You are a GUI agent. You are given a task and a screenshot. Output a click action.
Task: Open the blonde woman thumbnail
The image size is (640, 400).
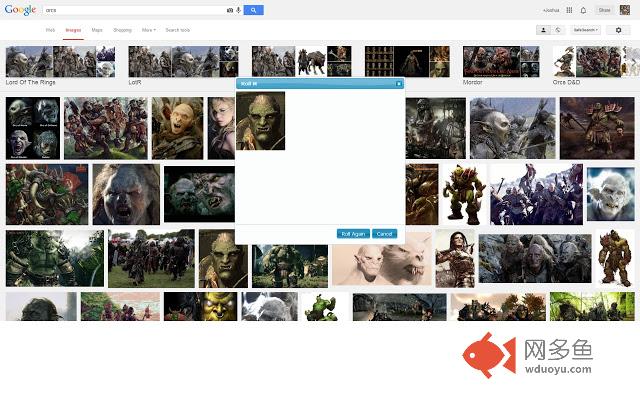[221, 128]
